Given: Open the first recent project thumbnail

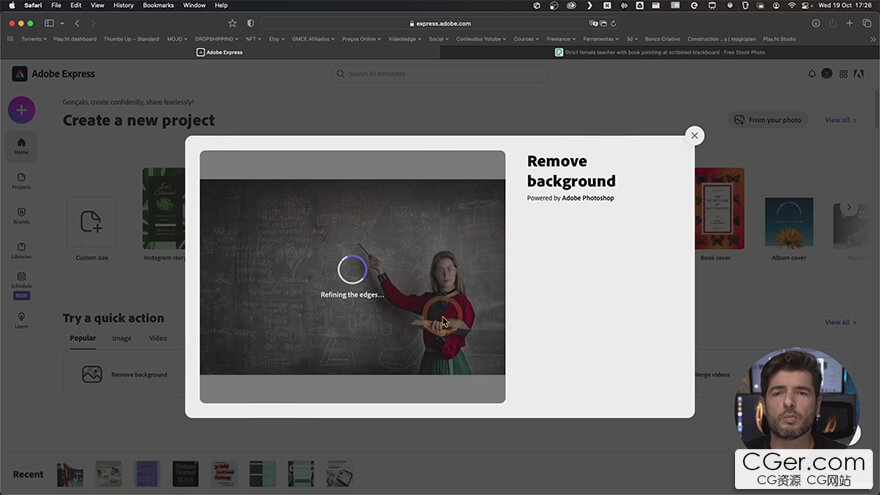Looking at the screenshot, I should [x=70, y=474].
